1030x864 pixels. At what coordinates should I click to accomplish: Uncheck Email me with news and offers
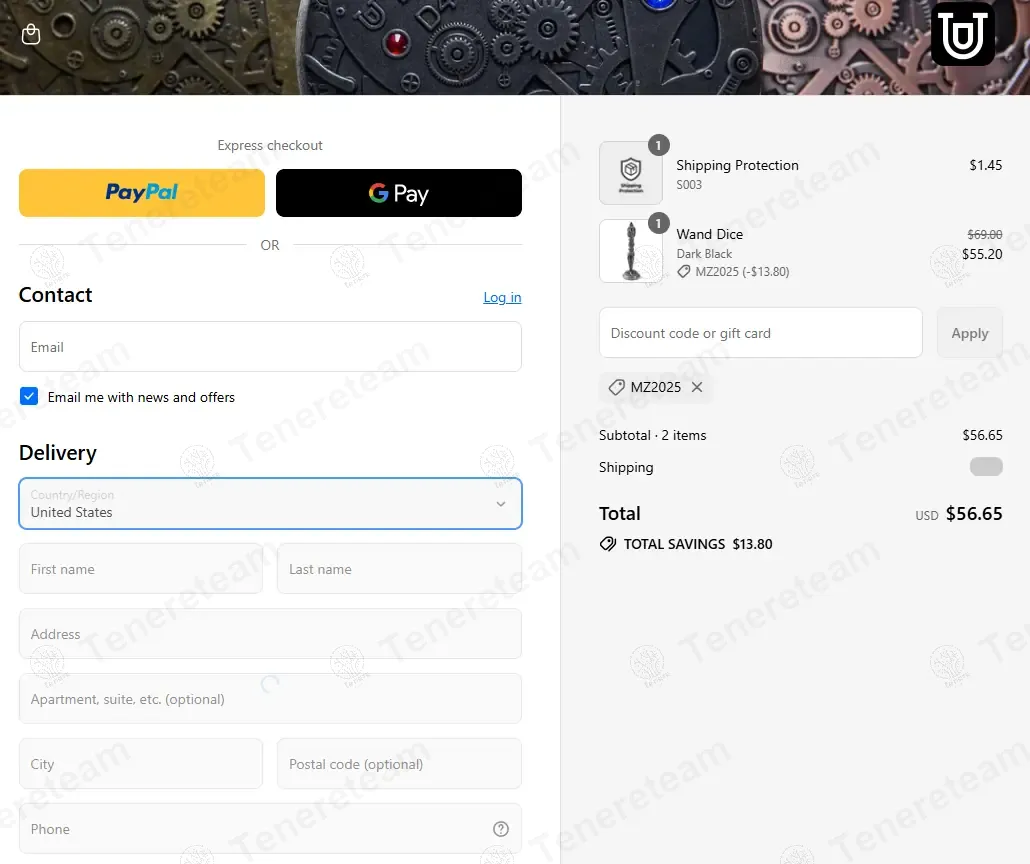click(x=29, y=396)
